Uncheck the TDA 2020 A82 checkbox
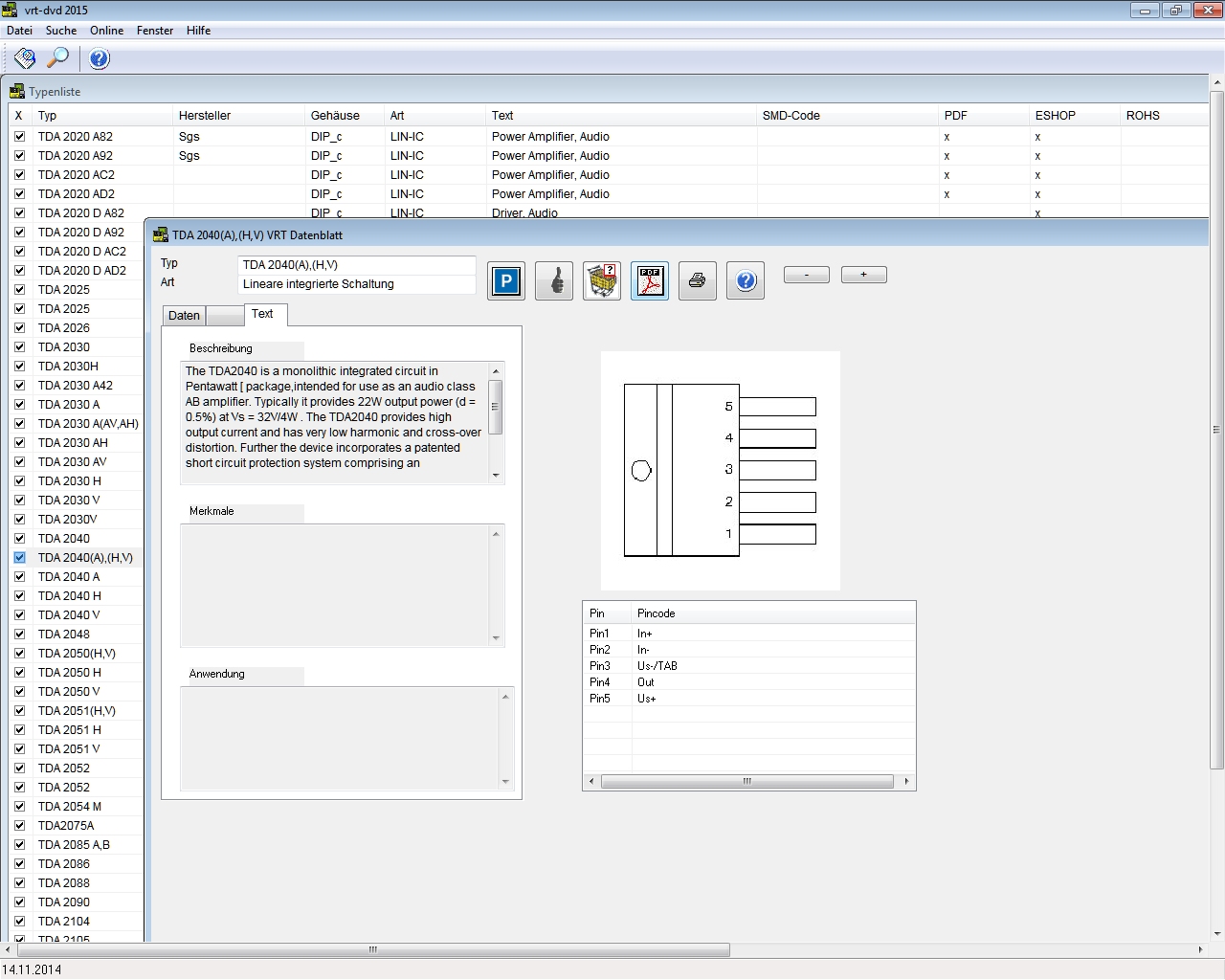 (x=19, y=136)
